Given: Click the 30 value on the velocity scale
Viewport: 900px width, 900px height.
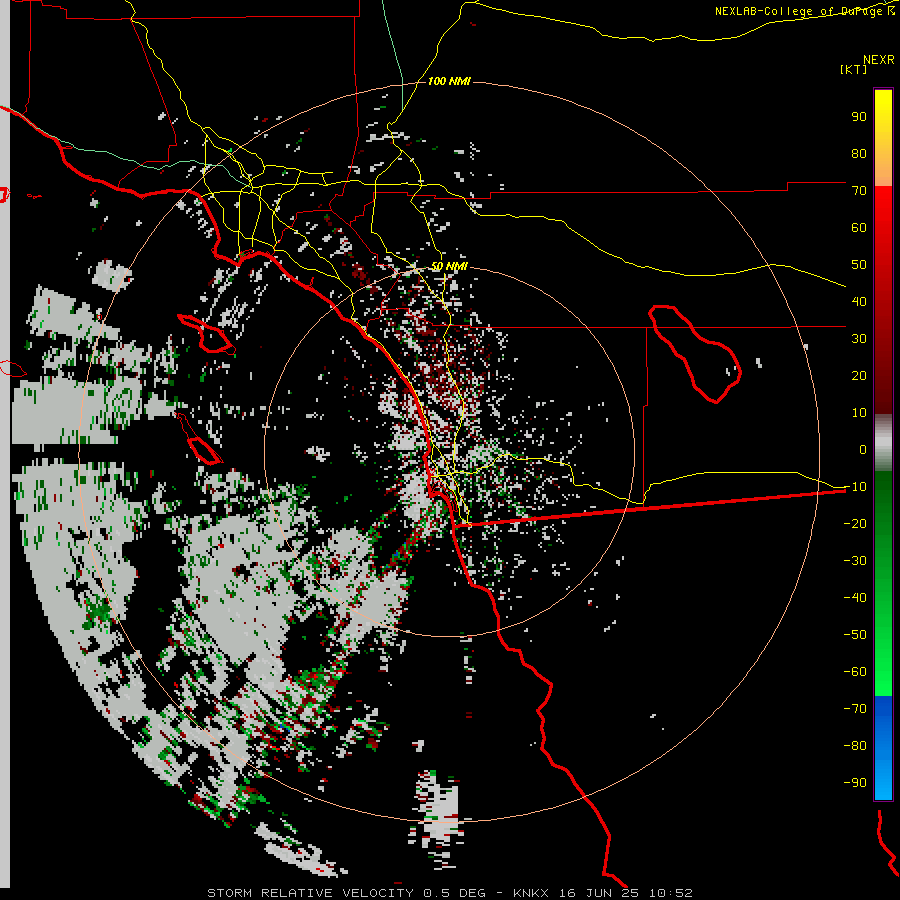Looking at the screenshot, I should click(859, 339).
